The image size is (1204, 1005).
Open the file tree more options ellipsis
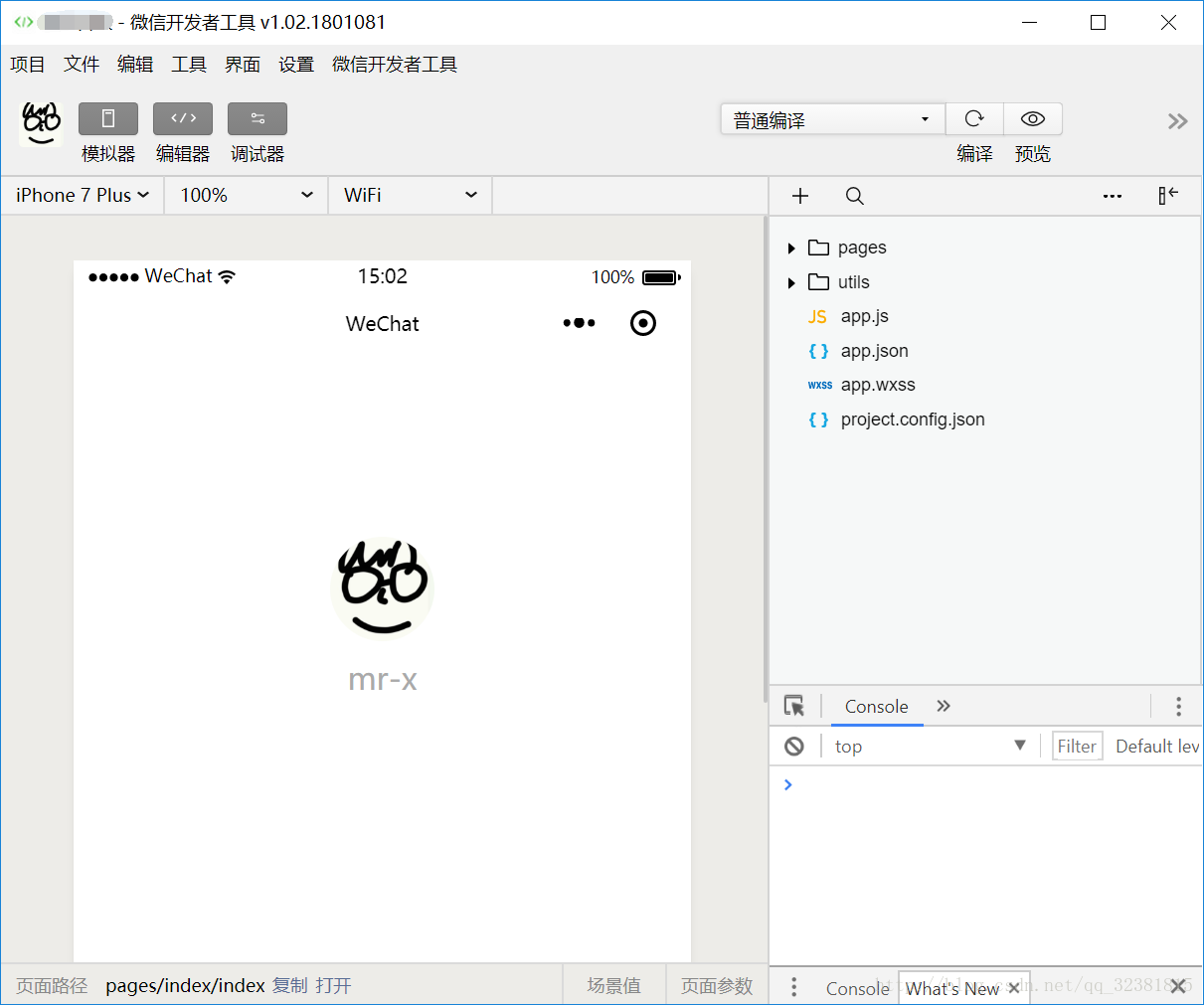point(1113,197)
